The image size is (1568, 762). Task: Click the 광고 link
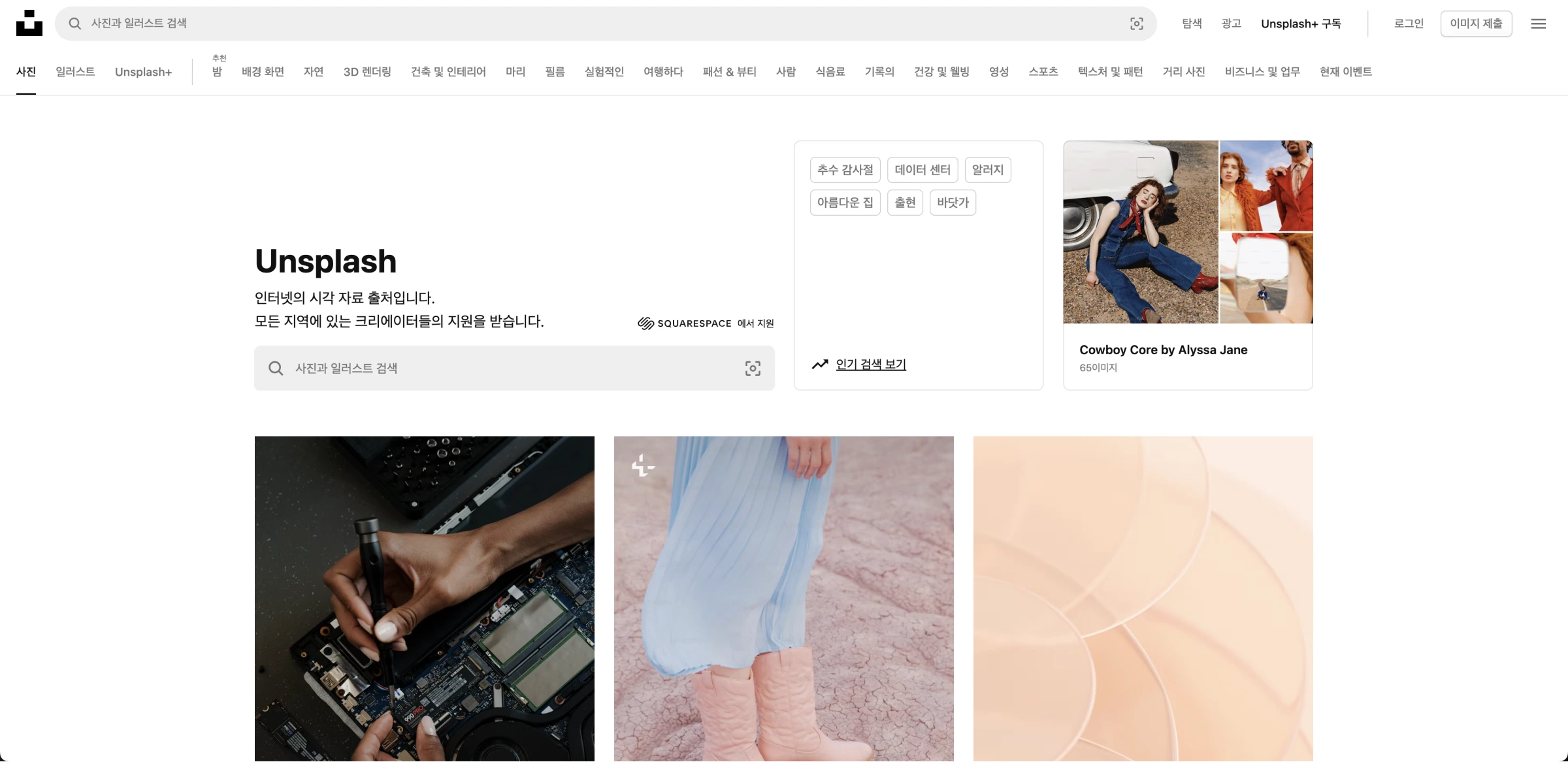[1231, 24]
